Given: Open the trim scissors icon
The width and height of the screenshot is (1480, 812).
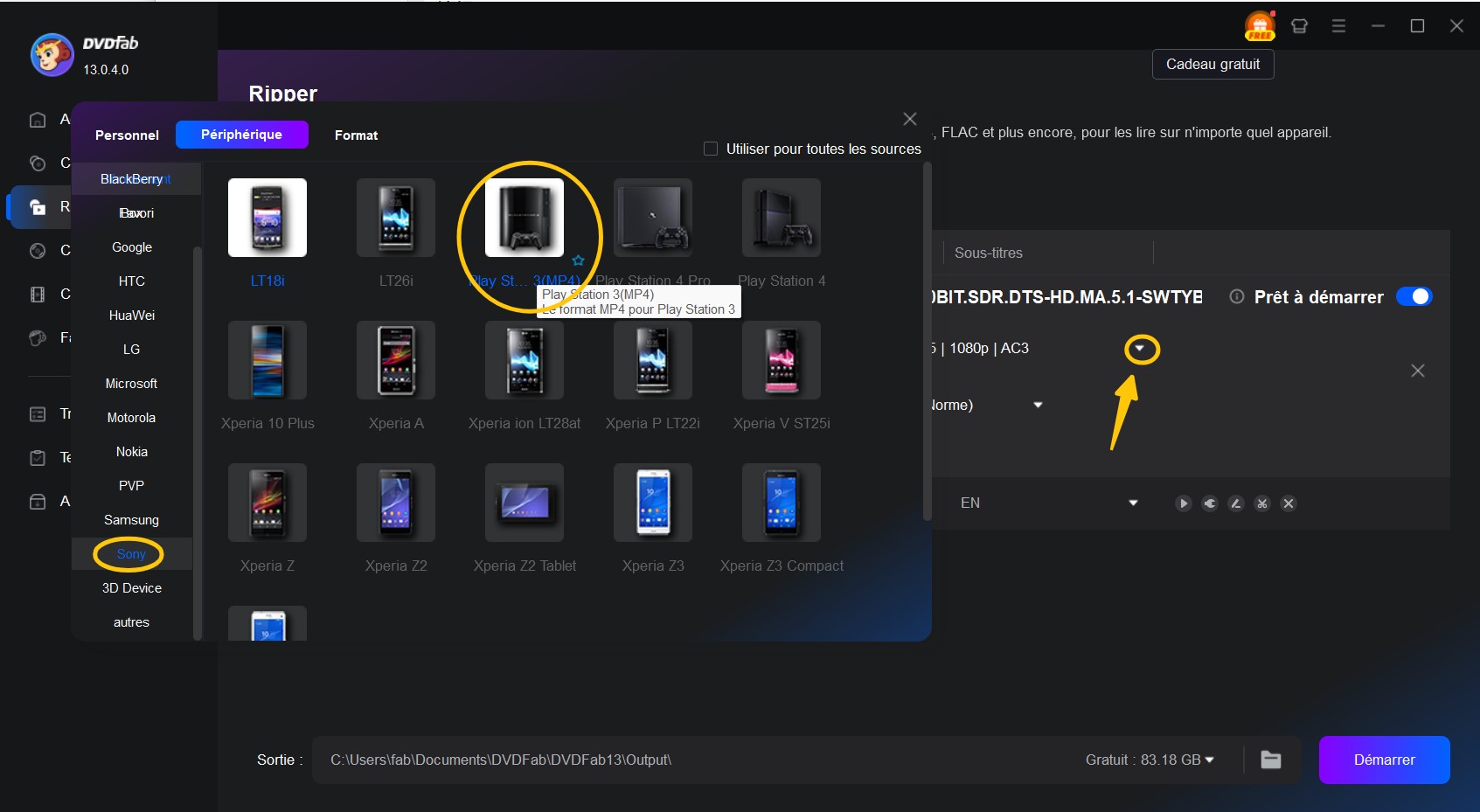Looking at the screenshot, I should (1261, 503).
